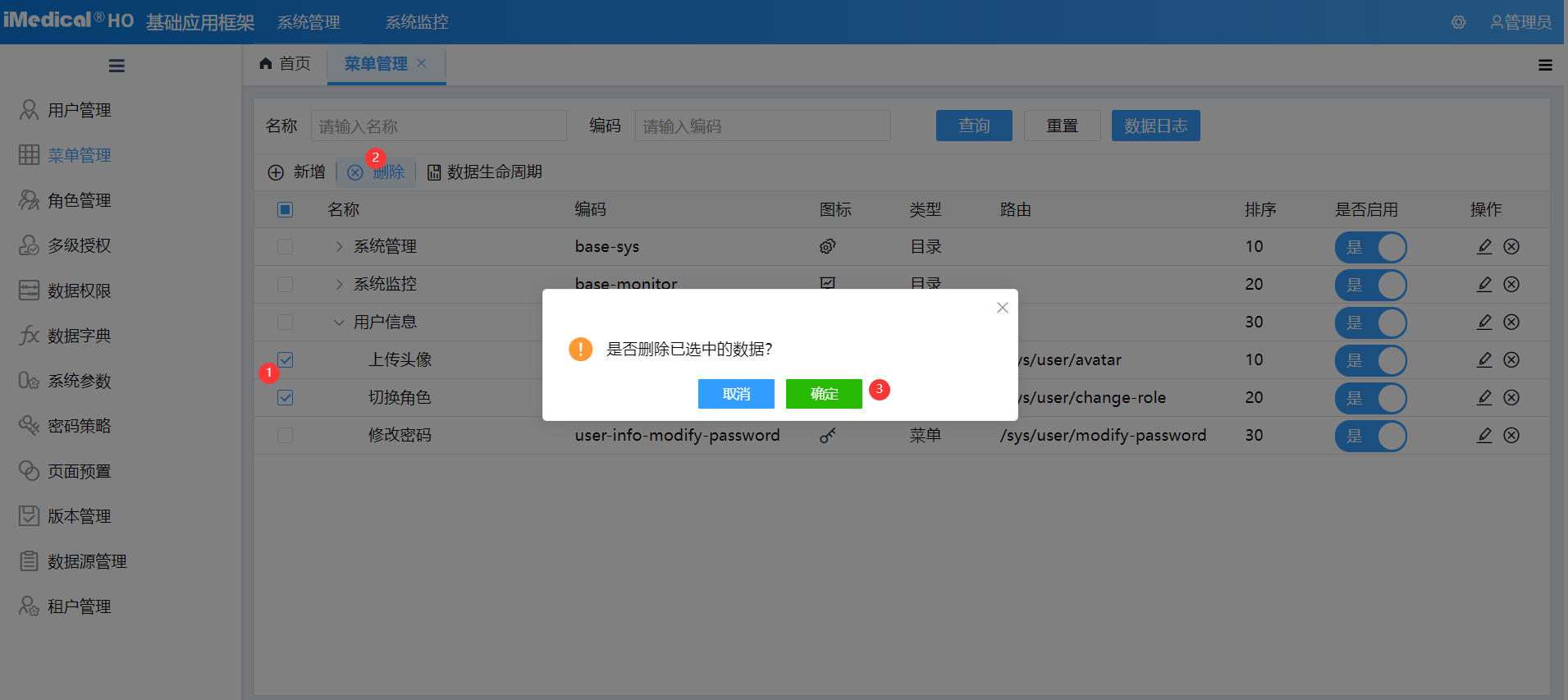
Task: Switch to the 首页 tab
Action: pos(286,64)
